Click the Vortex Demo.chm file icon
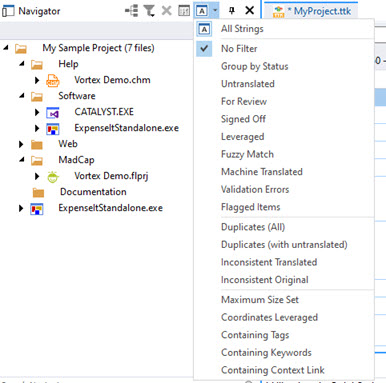386x383 pixels. (53, 80)
